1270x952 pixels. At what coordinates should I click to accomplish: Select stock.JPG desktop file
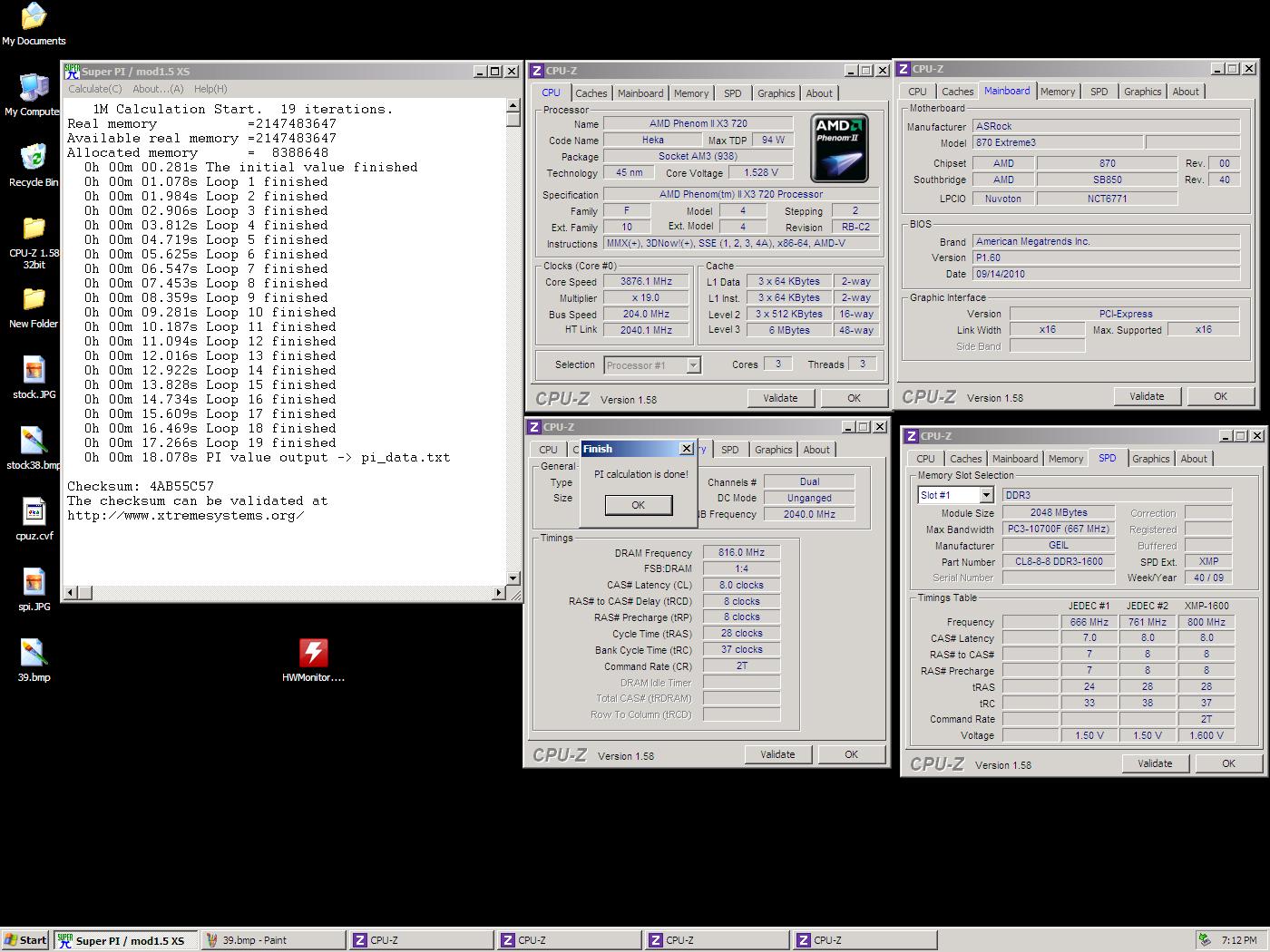pos(34,378)
